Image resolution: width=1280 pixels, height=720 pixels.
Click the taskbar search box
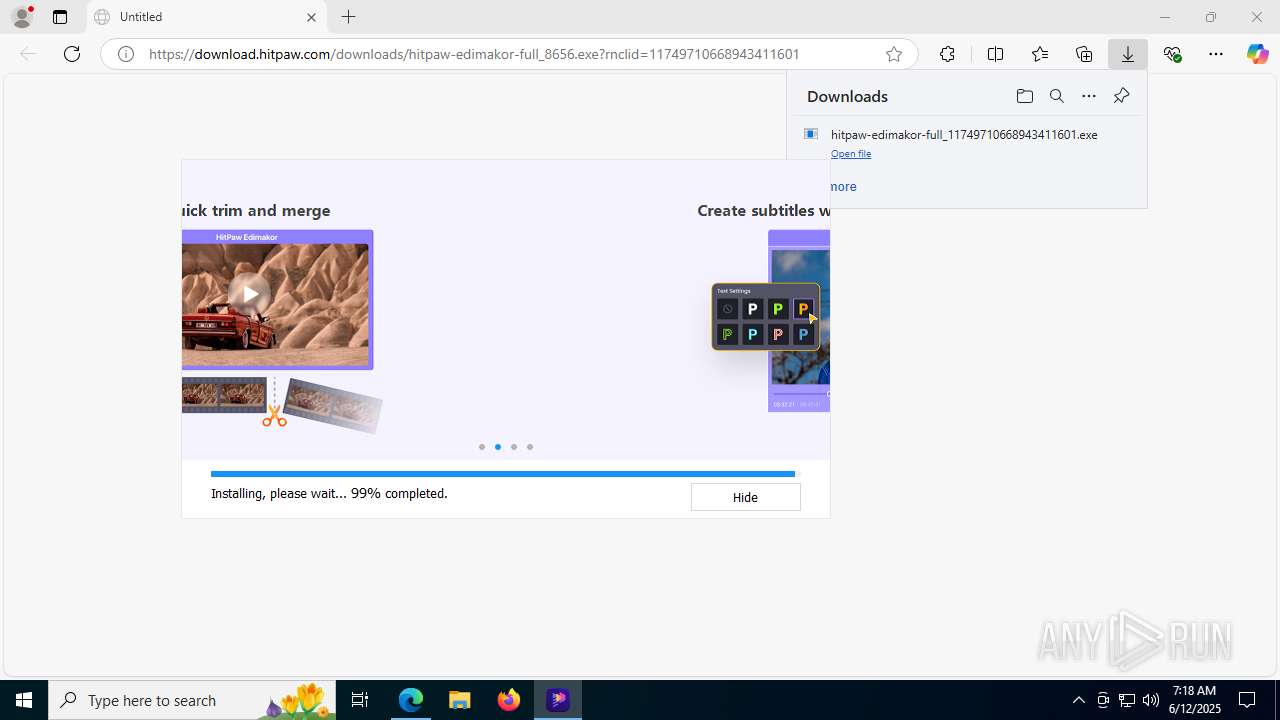tap(192, 700)
